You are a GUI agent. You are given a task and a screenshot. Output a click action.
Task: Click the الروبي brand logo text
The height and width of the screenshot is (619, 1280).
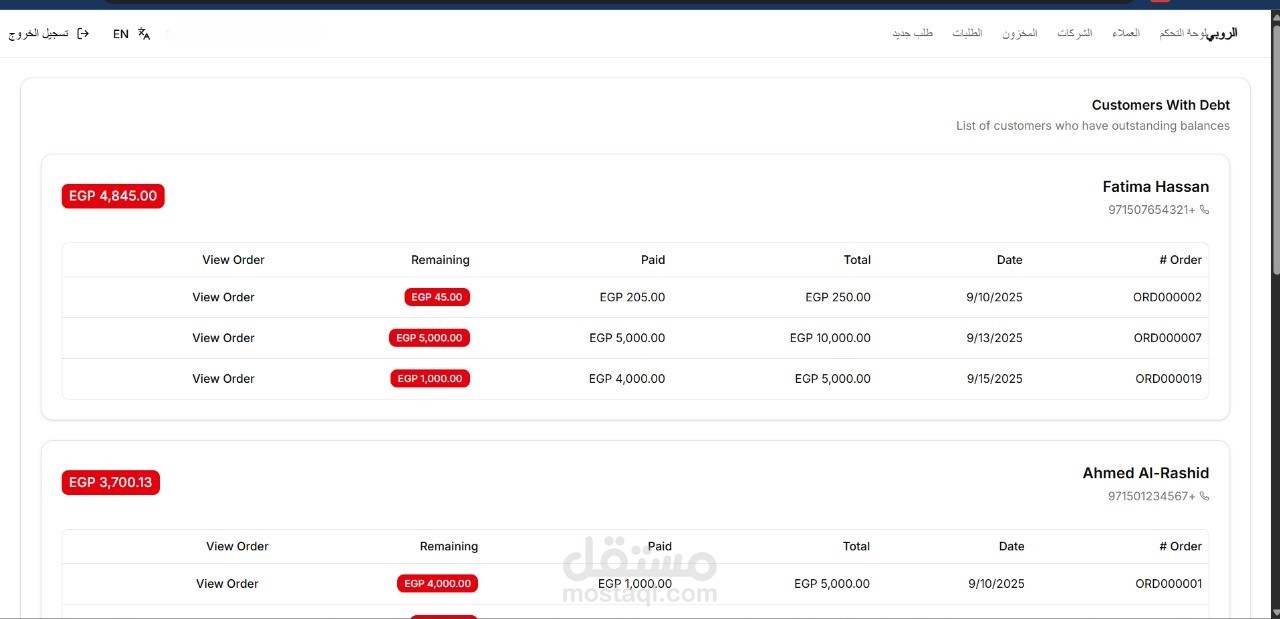pyautogui.click(x=1223, y=34)
